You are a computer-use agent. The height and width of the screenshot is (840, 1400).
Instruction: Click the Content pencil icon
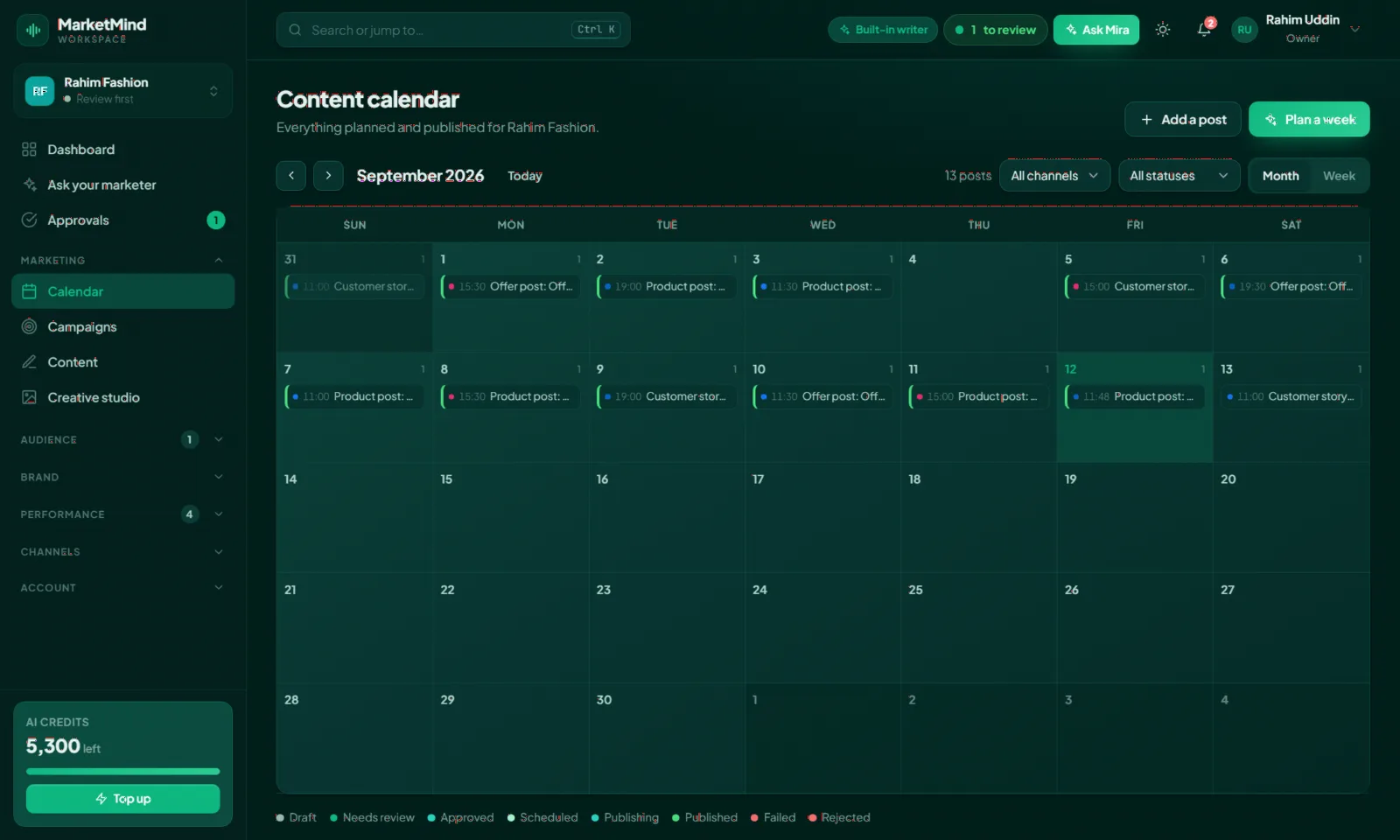(29, 361)
